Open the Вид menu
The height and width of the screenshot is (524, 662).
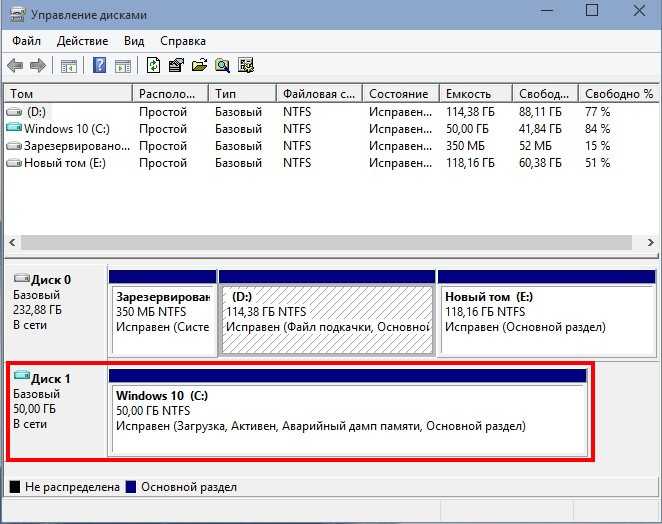tap(134, 41)
